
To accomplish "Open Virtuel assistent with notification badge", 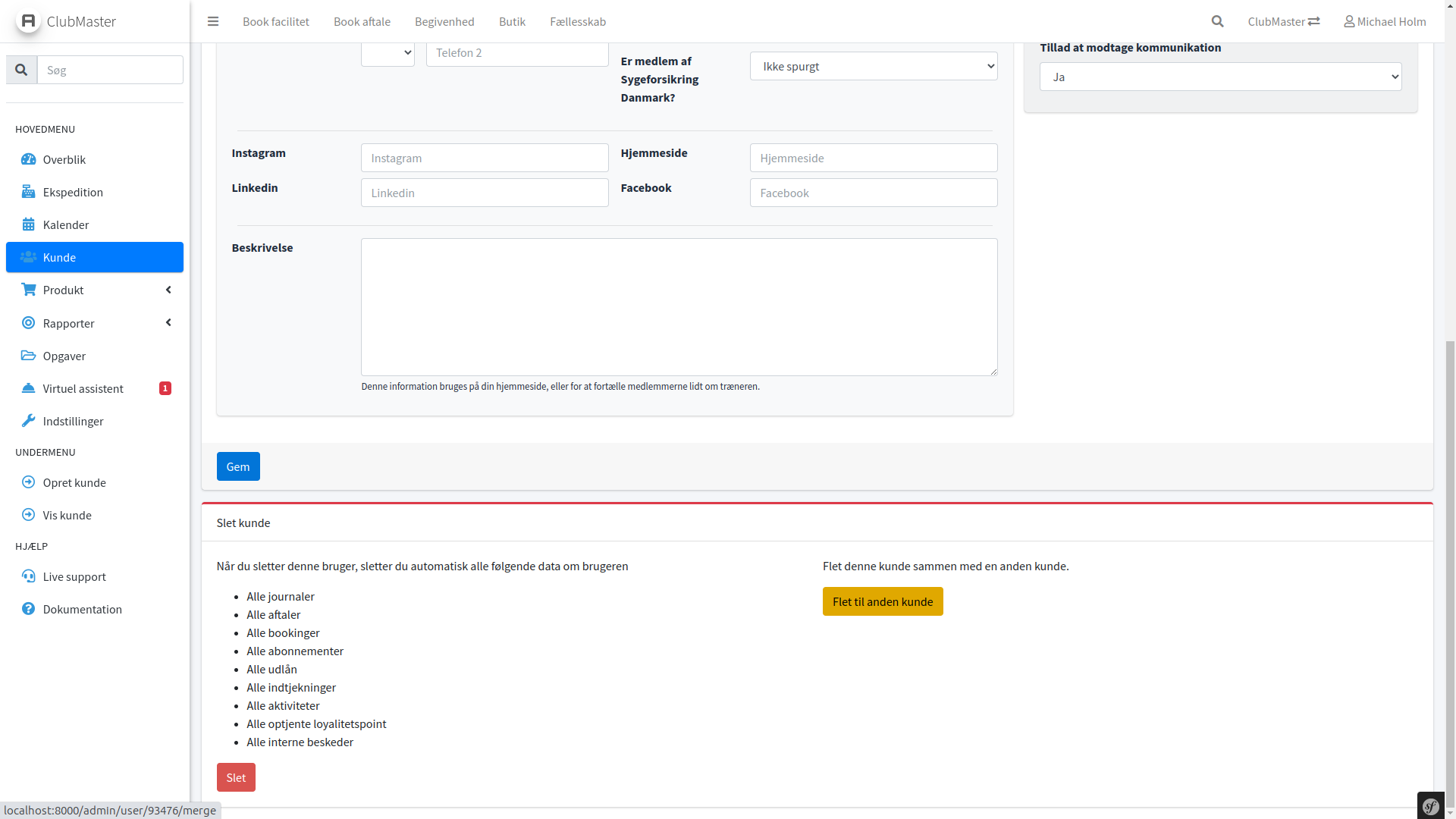I will point(83,388).
